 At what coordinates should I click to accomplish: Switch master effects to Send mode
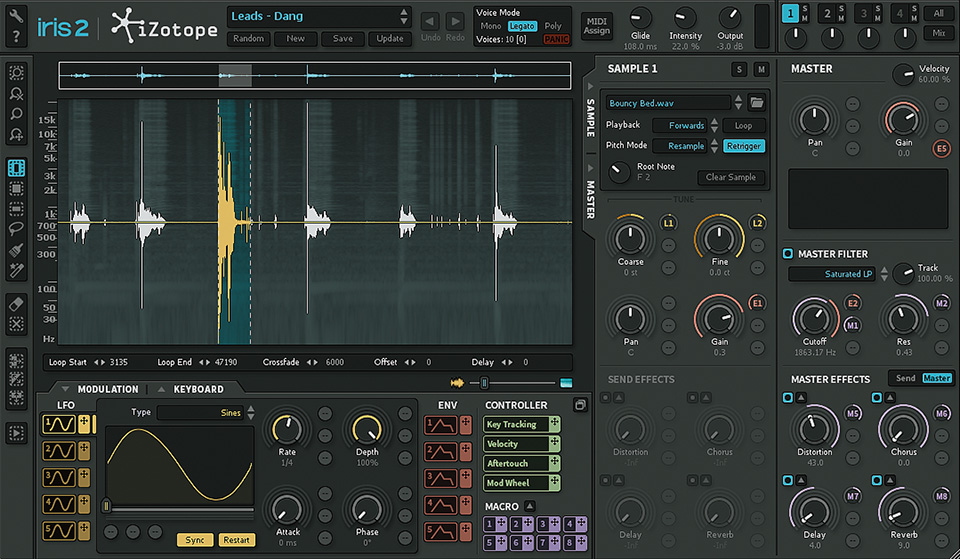[905, 378]
